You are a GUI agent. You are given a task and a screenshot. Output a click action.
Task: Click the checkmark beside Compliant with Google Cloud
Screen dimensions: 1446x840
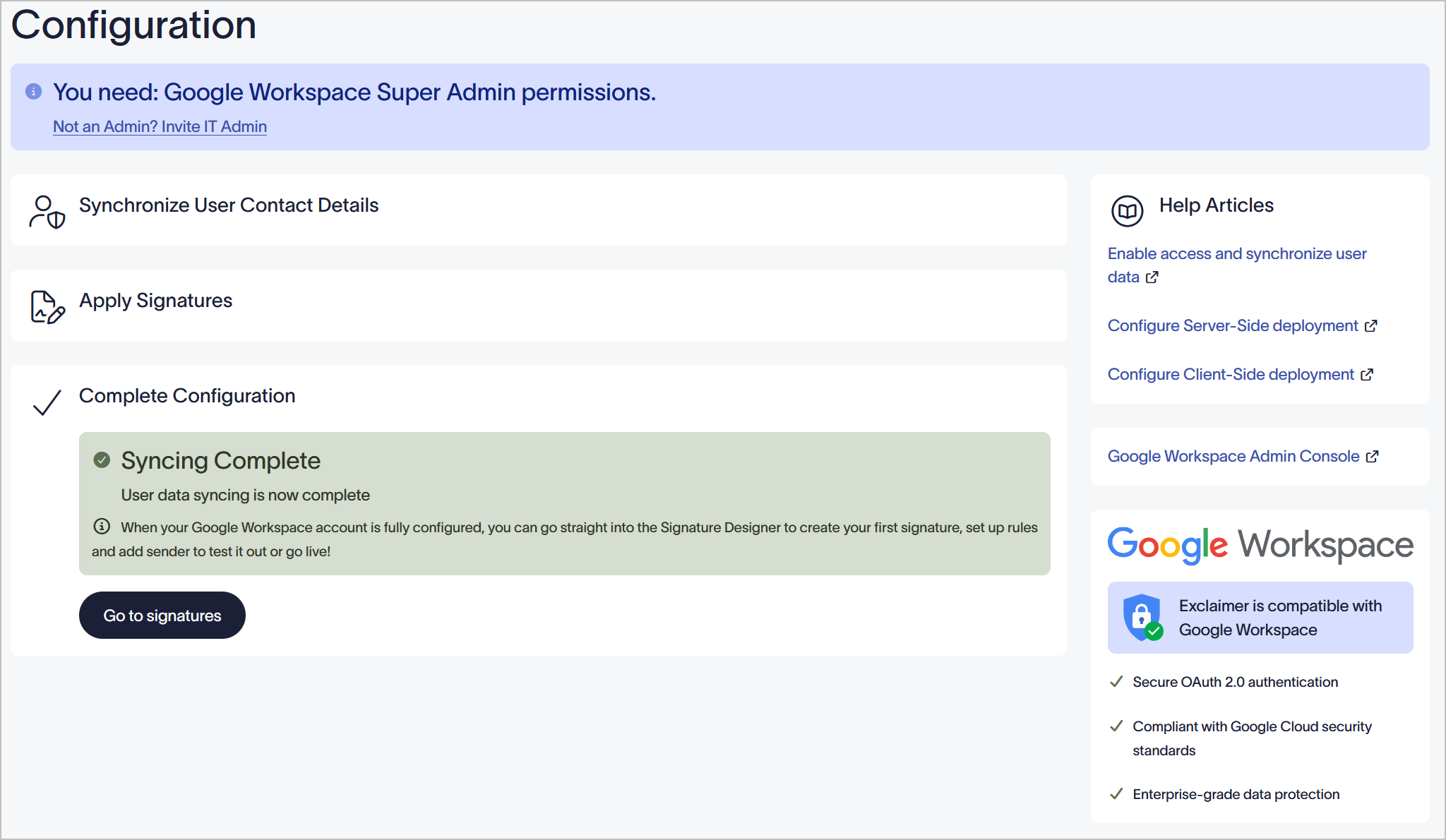[x=1116, y=726]
